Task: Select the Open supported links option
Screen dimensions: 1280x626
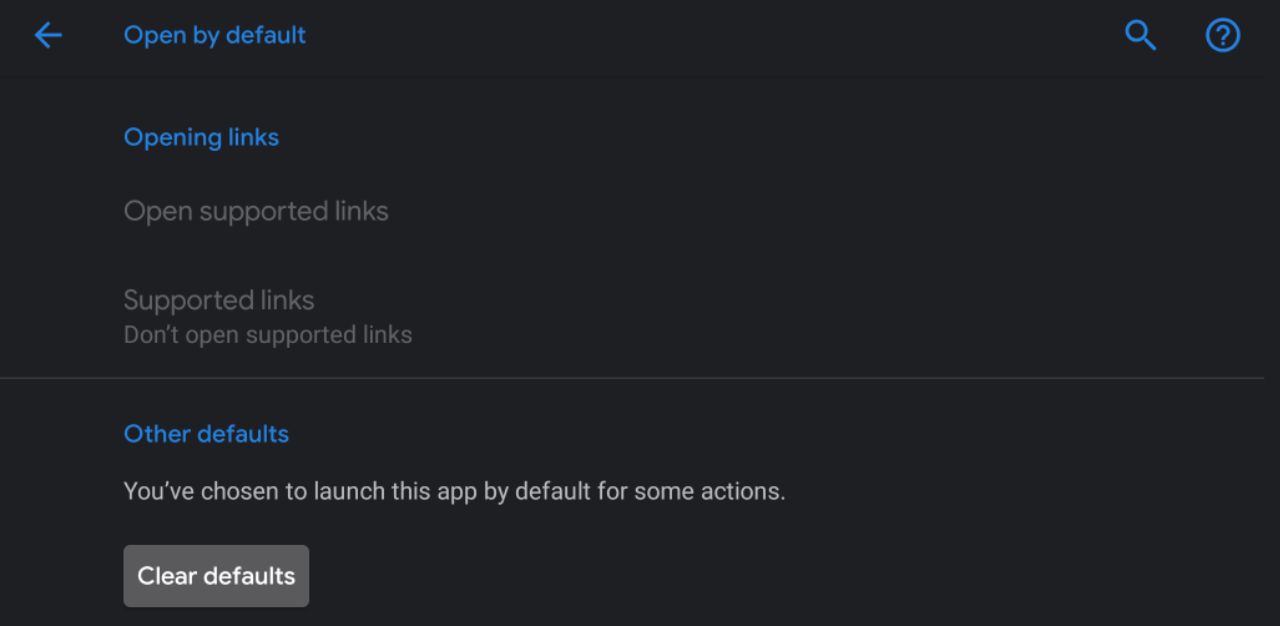Action: [256, 211]
